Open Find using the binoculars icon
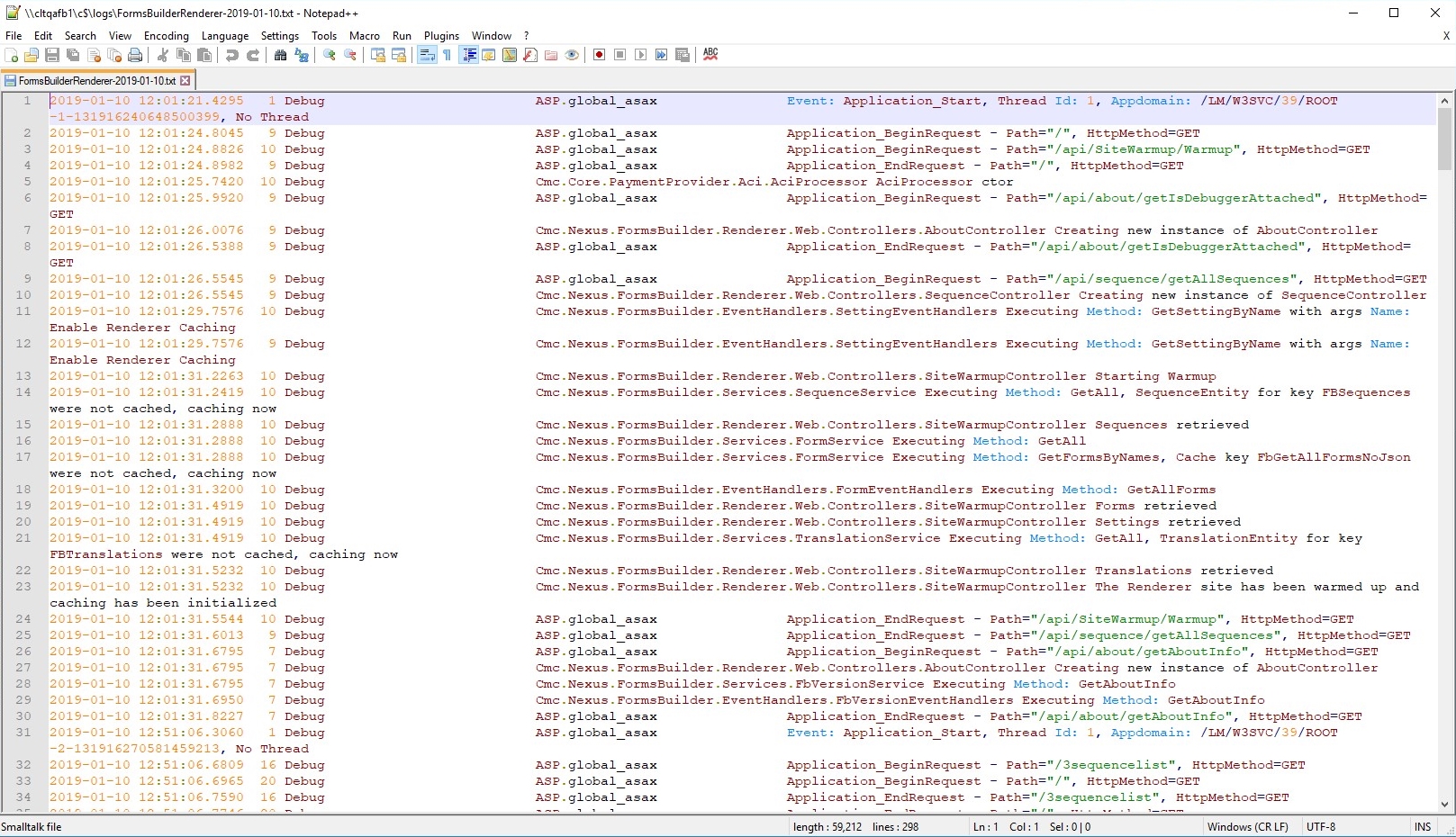Viewport: 1456px width, 837px height. [280, 55]
